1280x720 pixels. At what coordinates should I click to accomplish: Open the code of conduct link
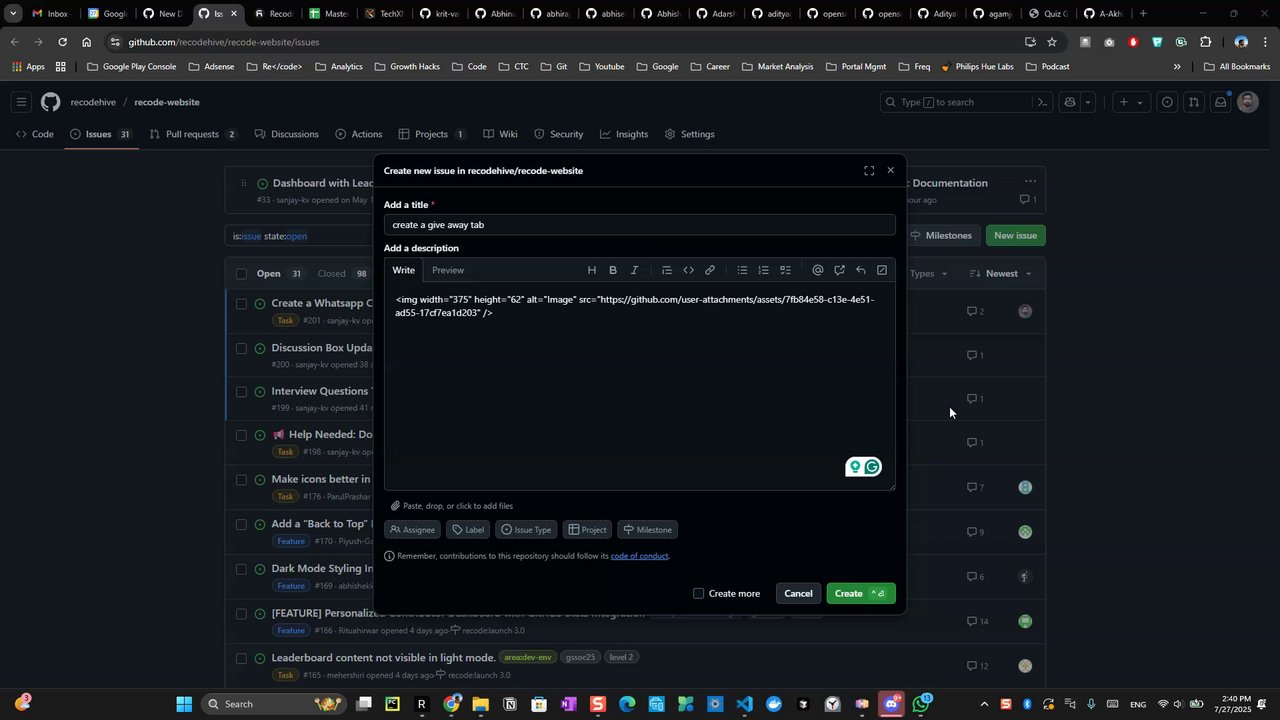(x=639, y=556)
